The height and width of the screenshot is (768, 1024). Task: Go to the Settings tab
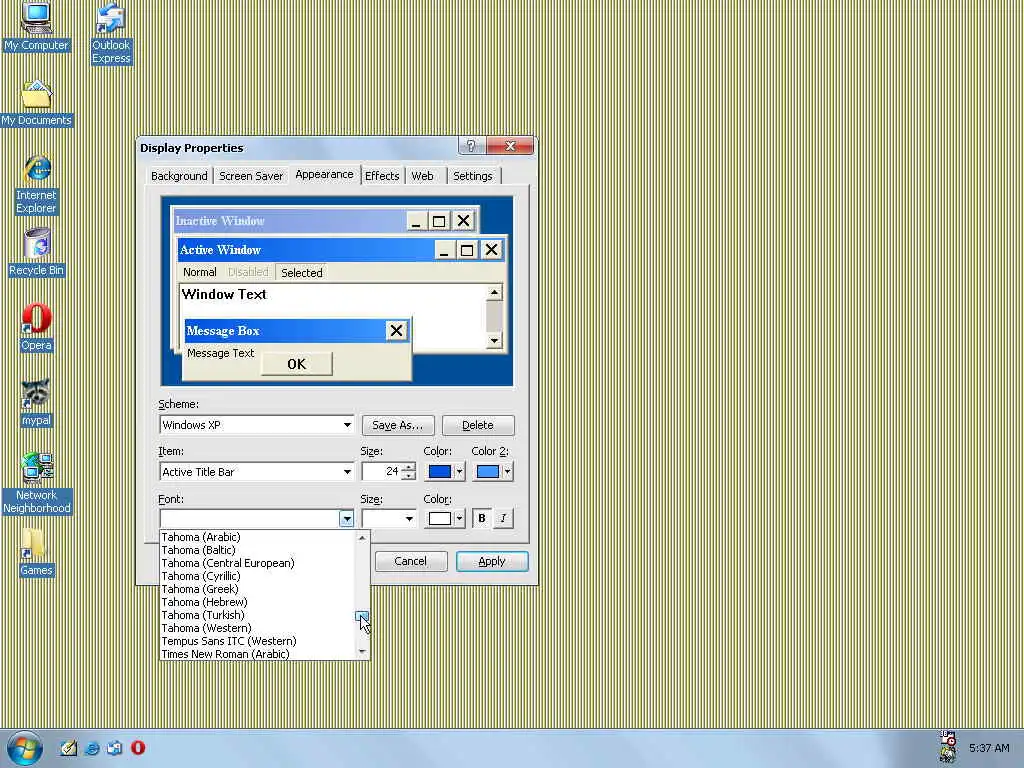pos(473,176)
